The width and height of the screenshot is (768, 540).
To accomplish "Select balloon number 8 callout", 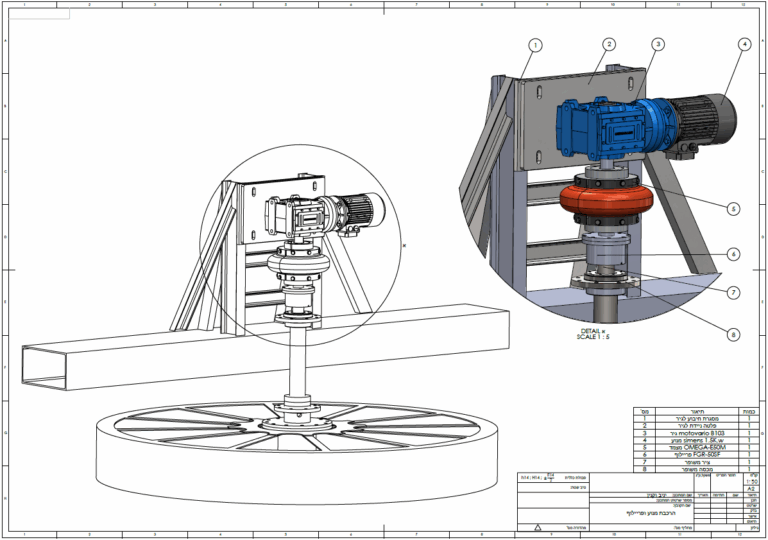I will [x=734, y=334].
